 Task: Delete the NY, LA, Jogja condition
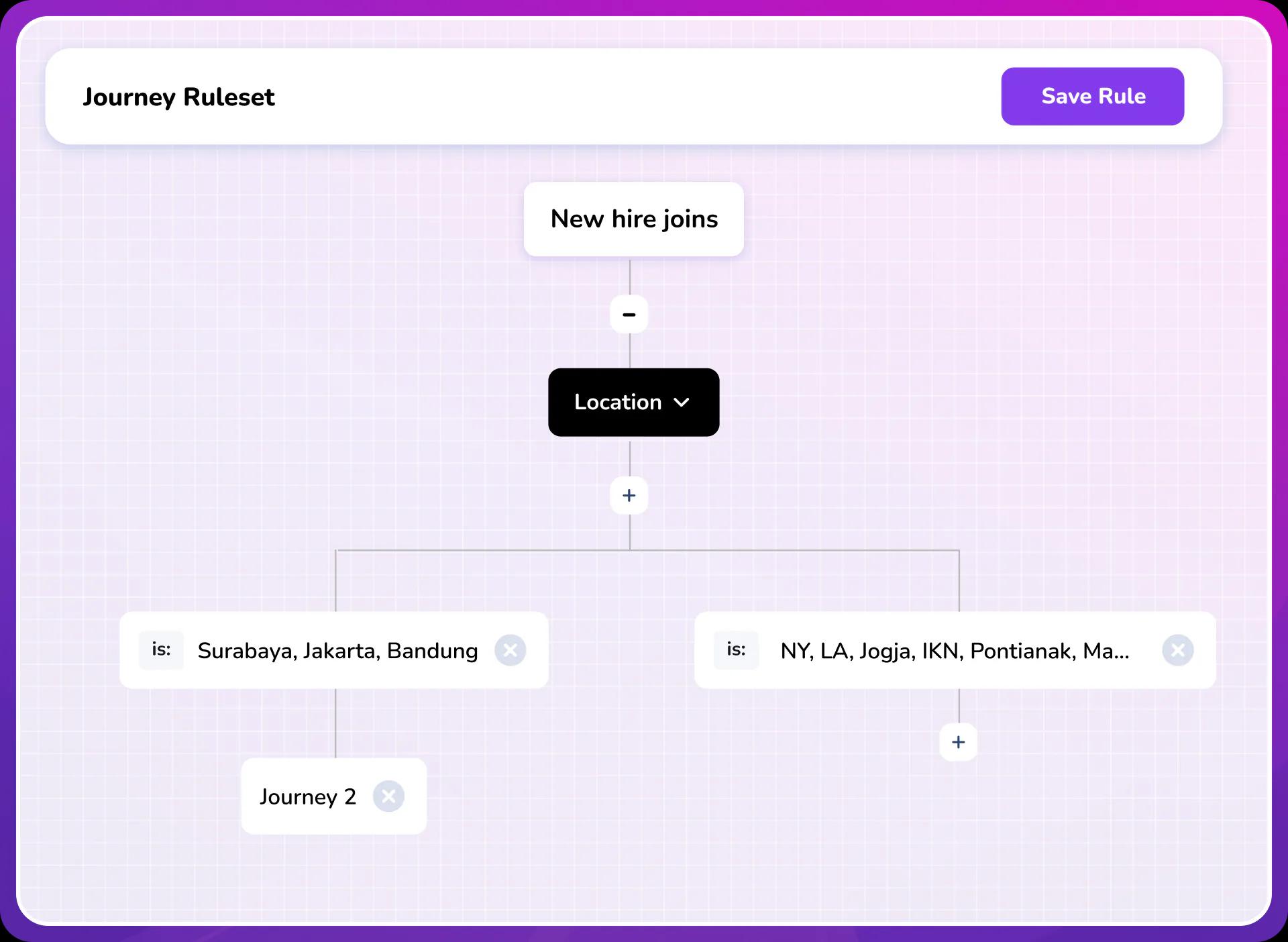[x=1177, y=649]
